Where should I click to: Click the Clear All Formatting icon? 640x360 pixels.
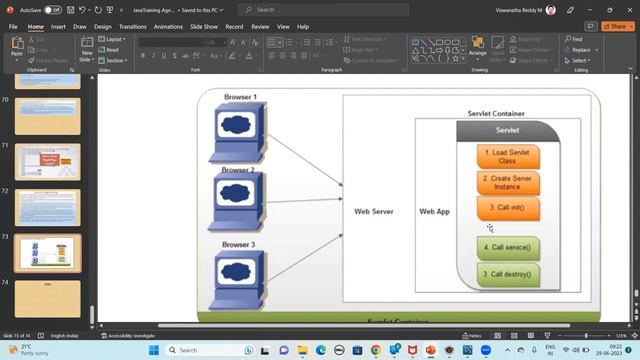[255, 42]
